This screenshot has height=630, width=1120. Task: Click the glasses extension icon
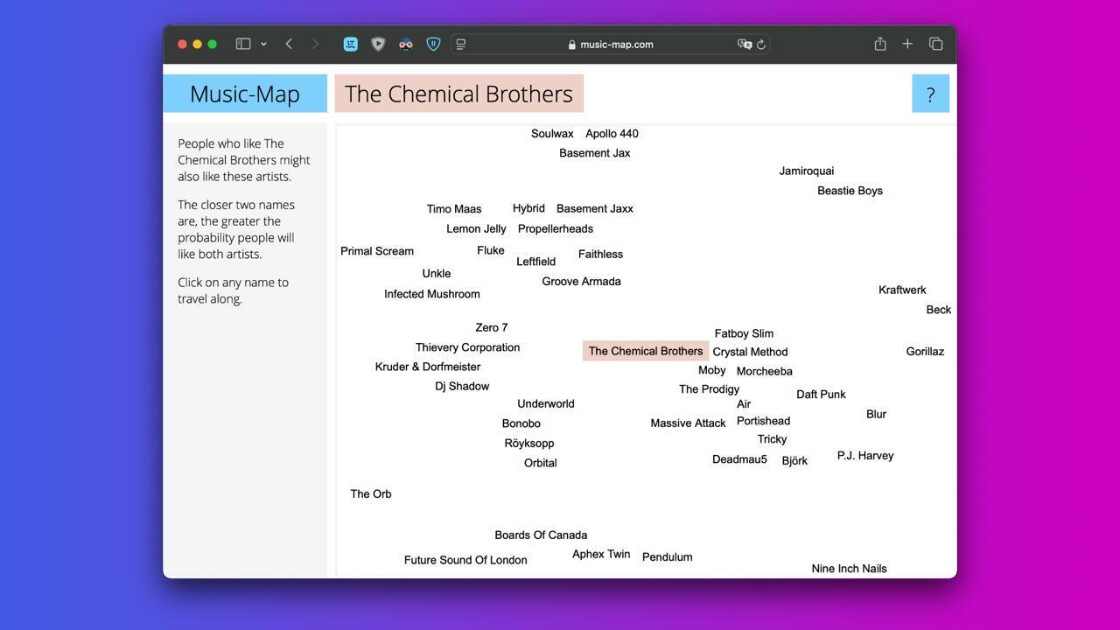pos(405,44)
